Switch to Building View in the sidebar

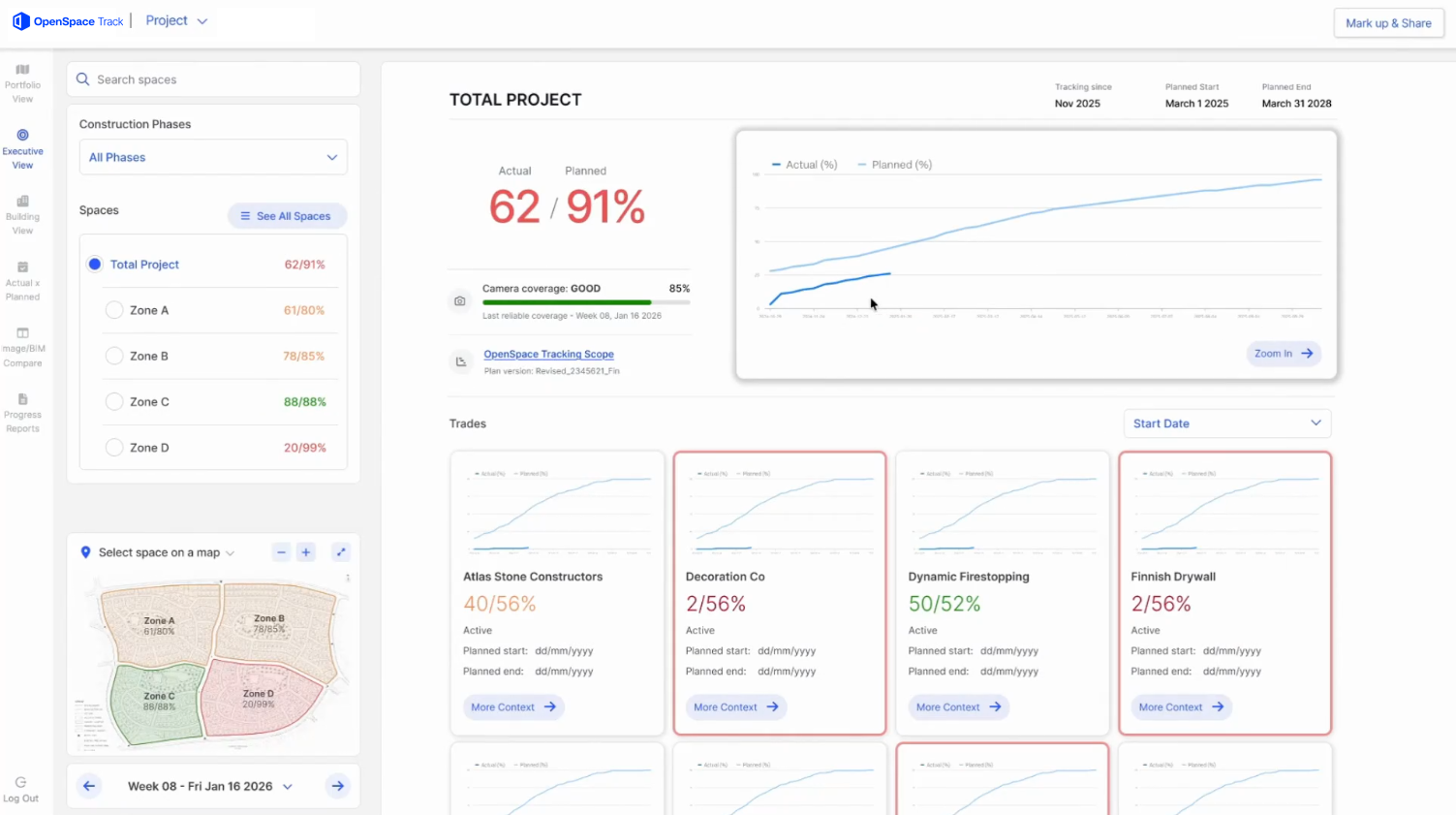[x=22, y=215]
